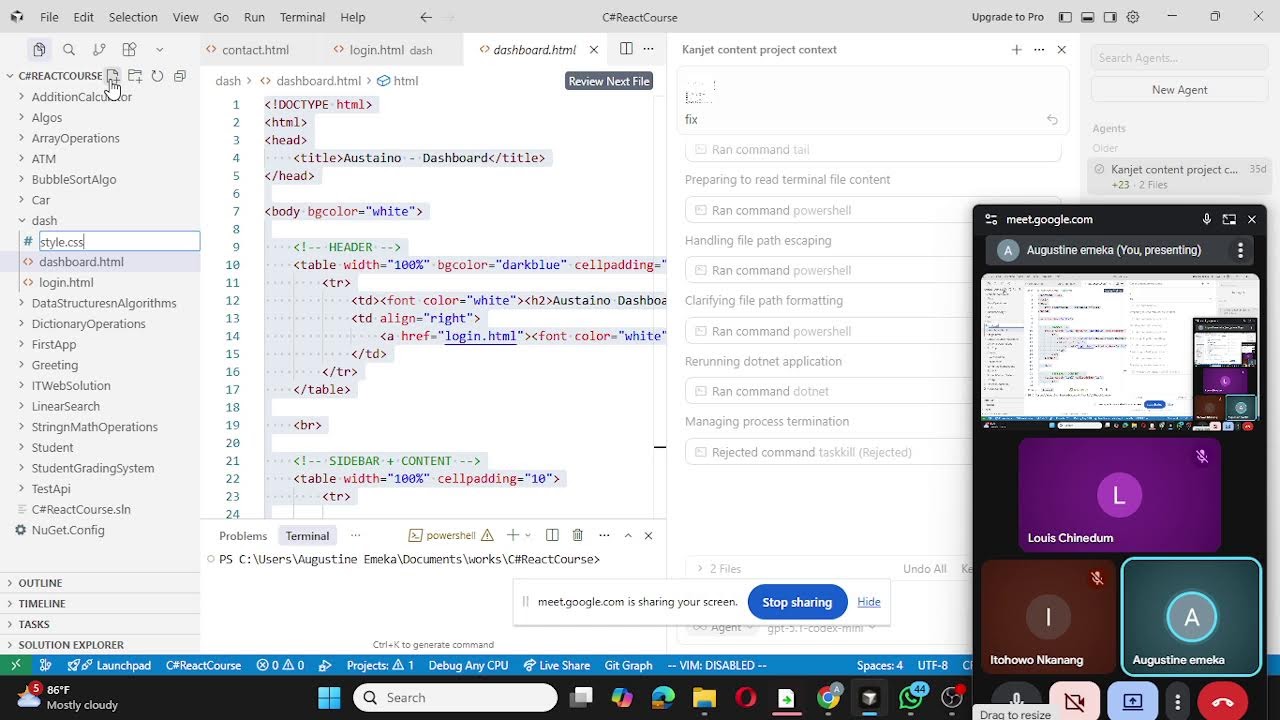The width and height of the screenshot is (1280, 720).
Task: Open the new terminal profile dropdown
Action: [527, 535]
